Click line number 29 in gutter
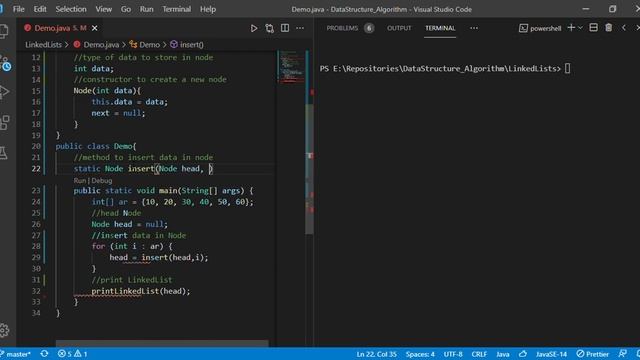Viewport: 640px width, 360px height. (x=36, y=258)
